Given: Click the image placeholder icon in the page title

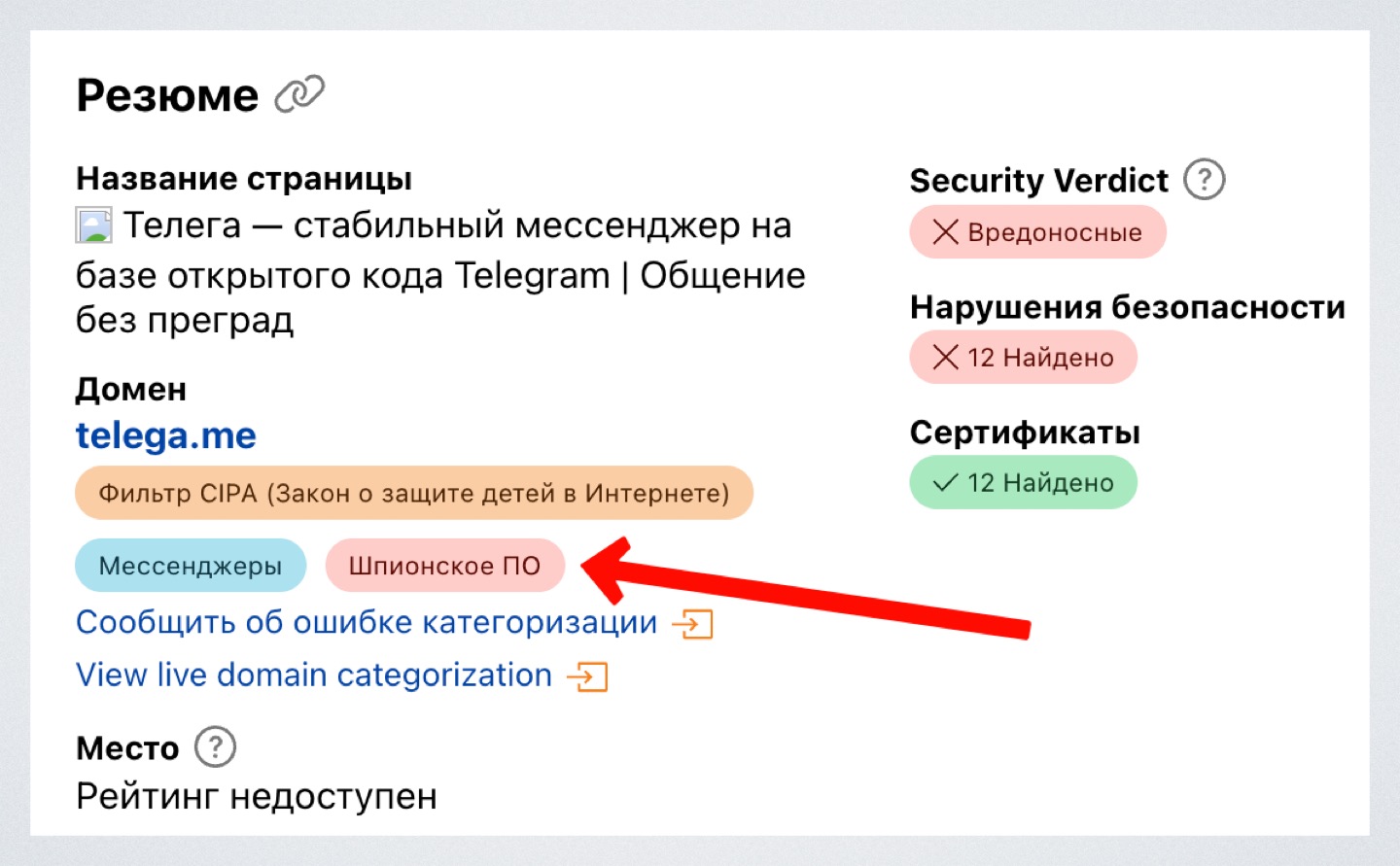Looking at the screenshot, I should [x=94, y=224].
